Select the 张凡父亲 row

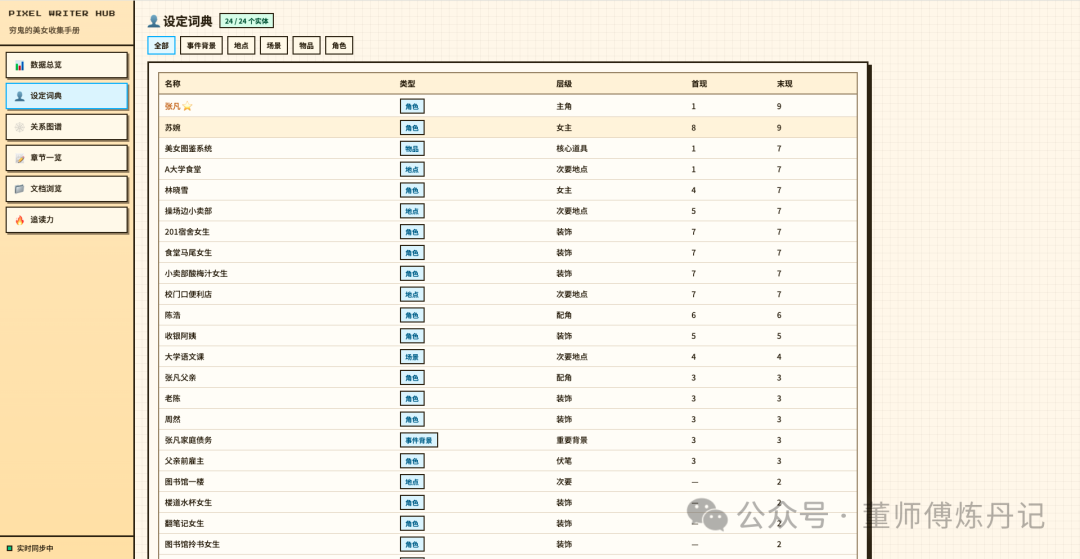click(x=508, y=377)
